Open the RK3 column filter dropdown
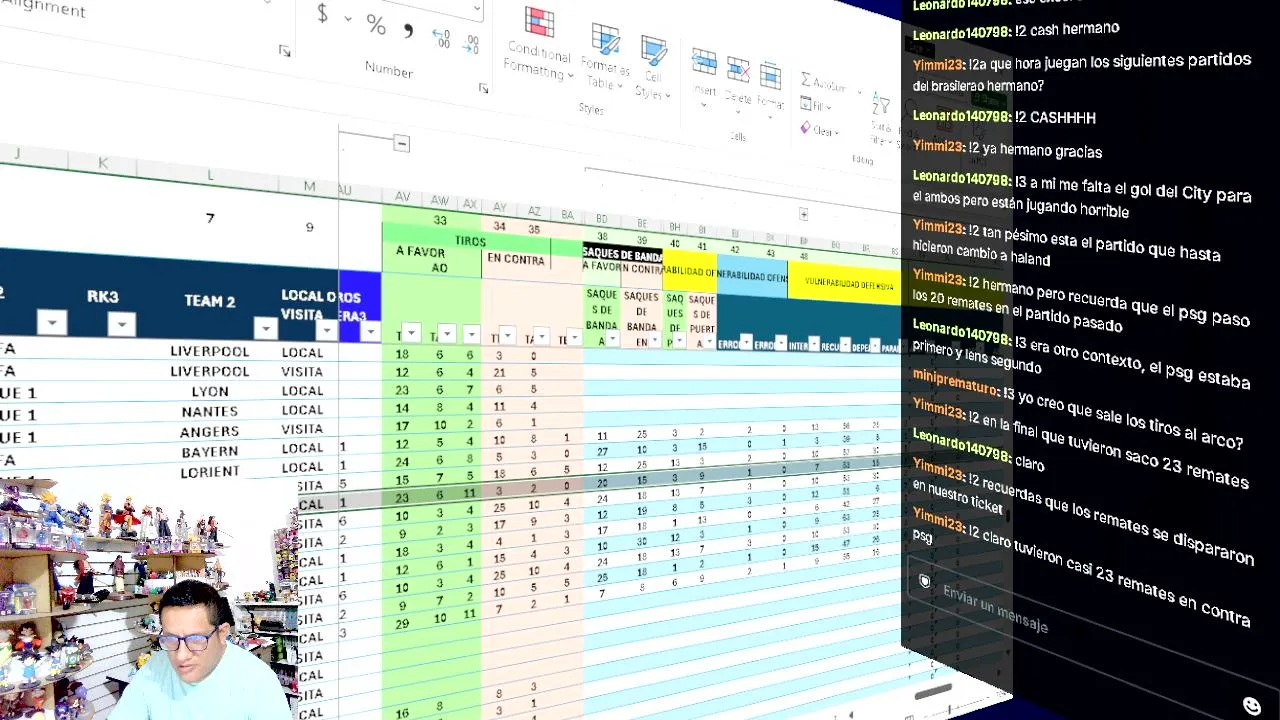1280x720 pixels. click(121, 323)
